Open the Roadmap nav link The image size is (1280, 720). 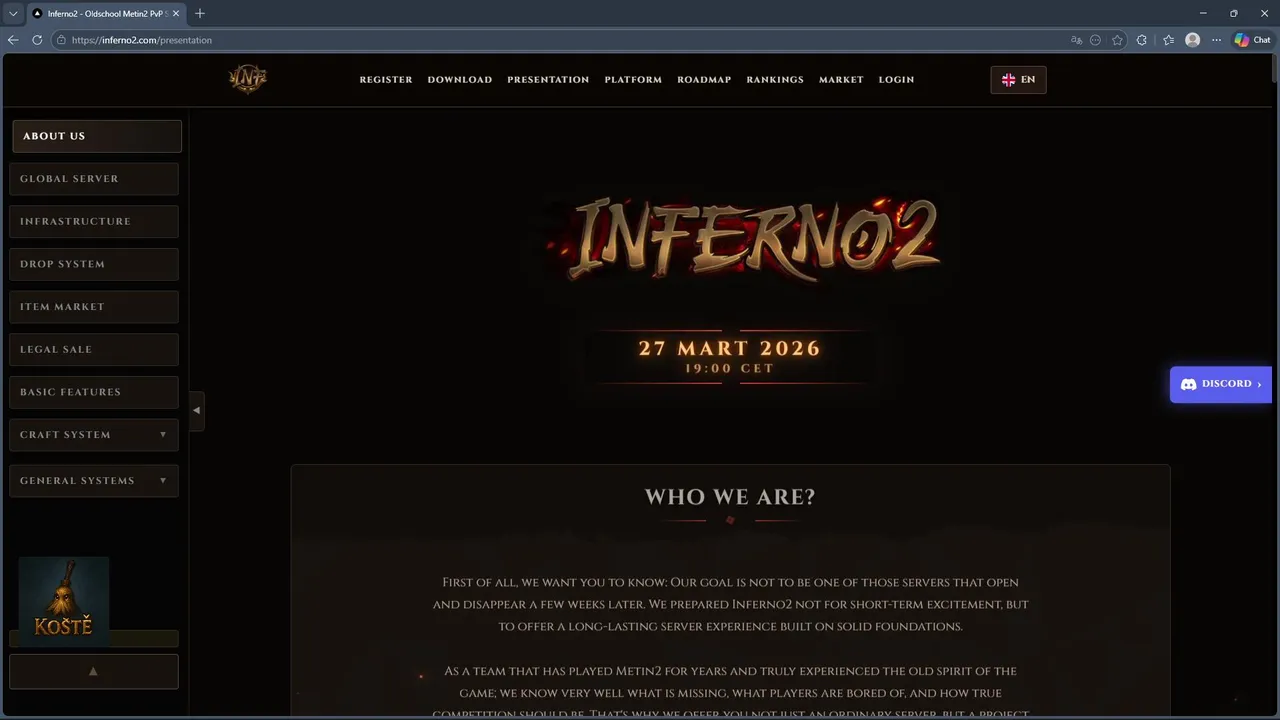[704, 80]
